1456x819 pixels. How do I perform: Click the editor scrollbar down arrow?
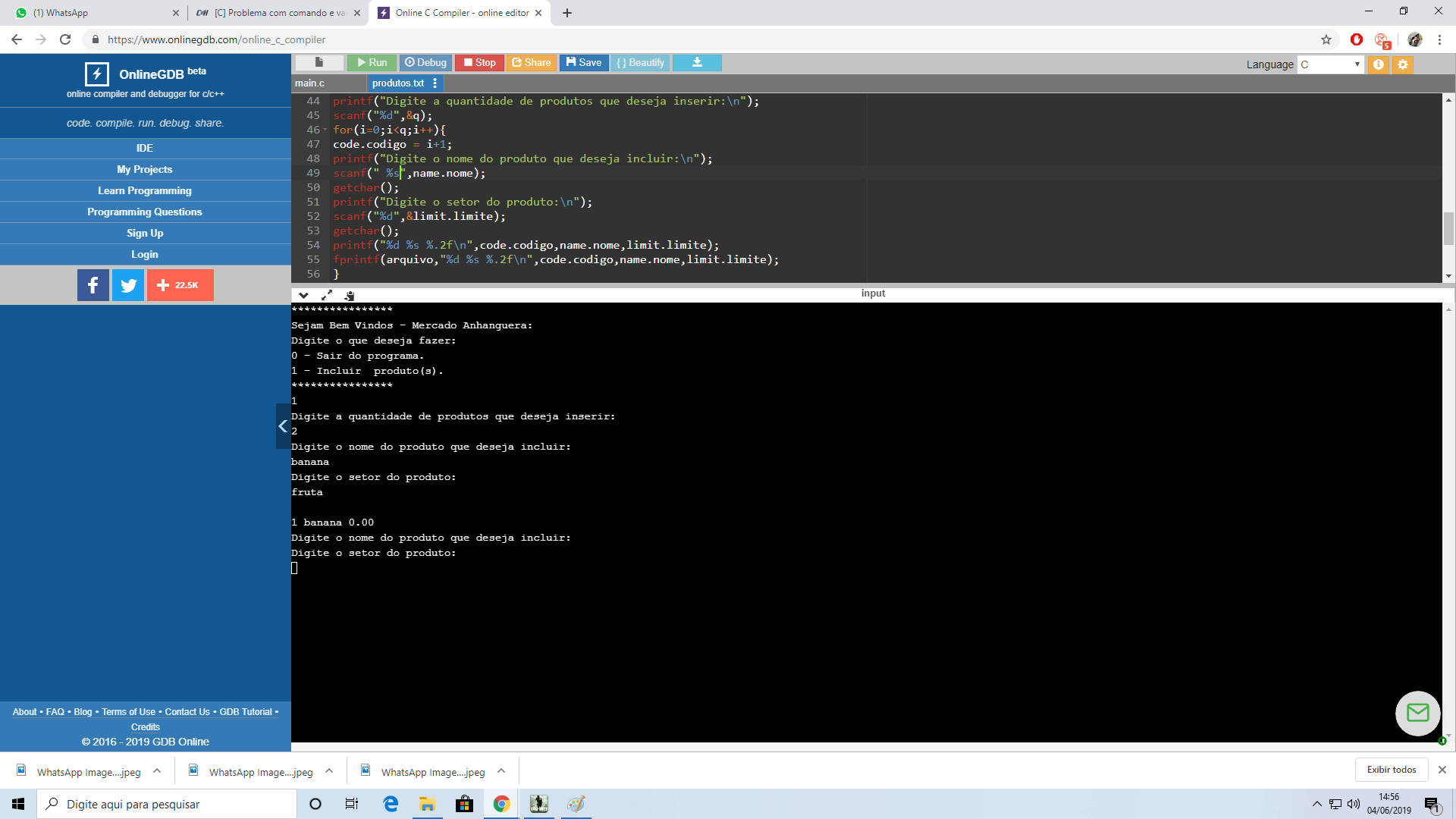tap(1448, 276)
